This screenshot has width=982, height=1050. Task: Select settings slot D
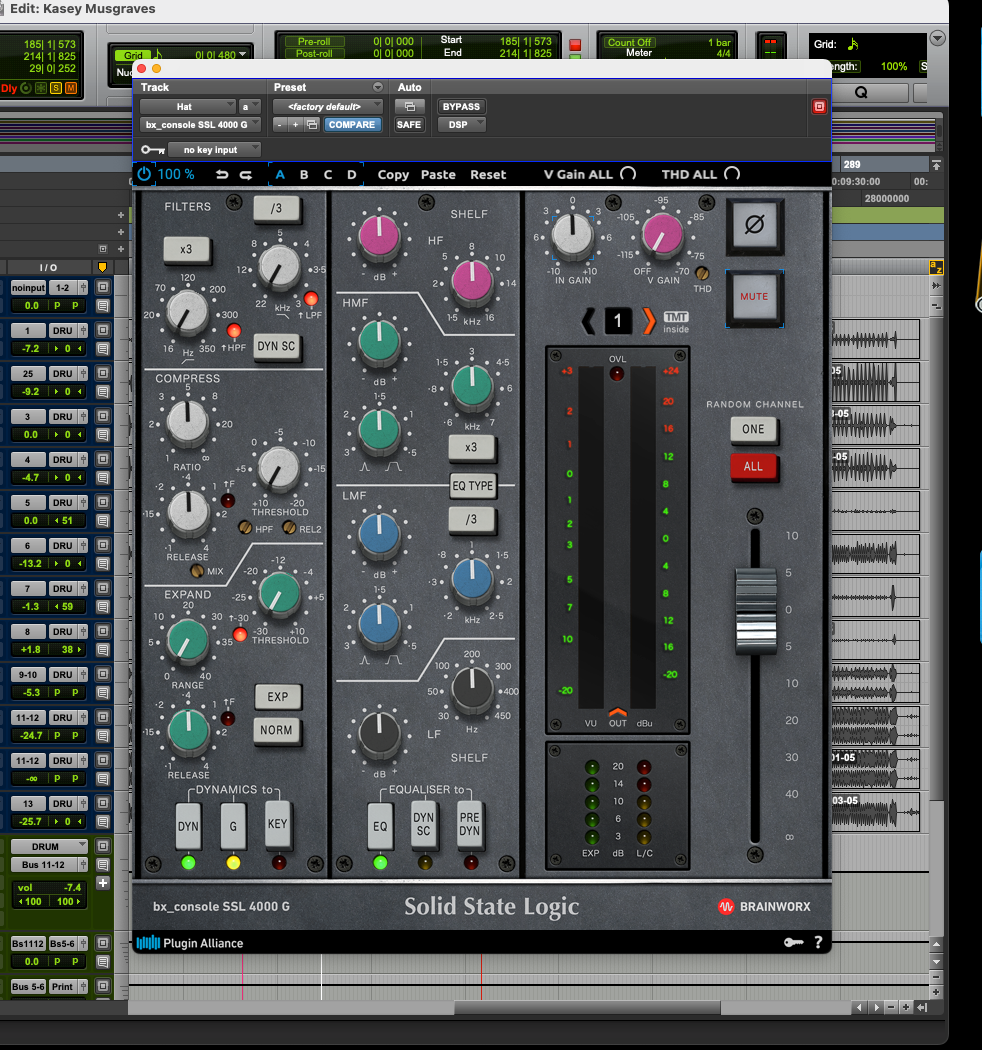(352, 175)
